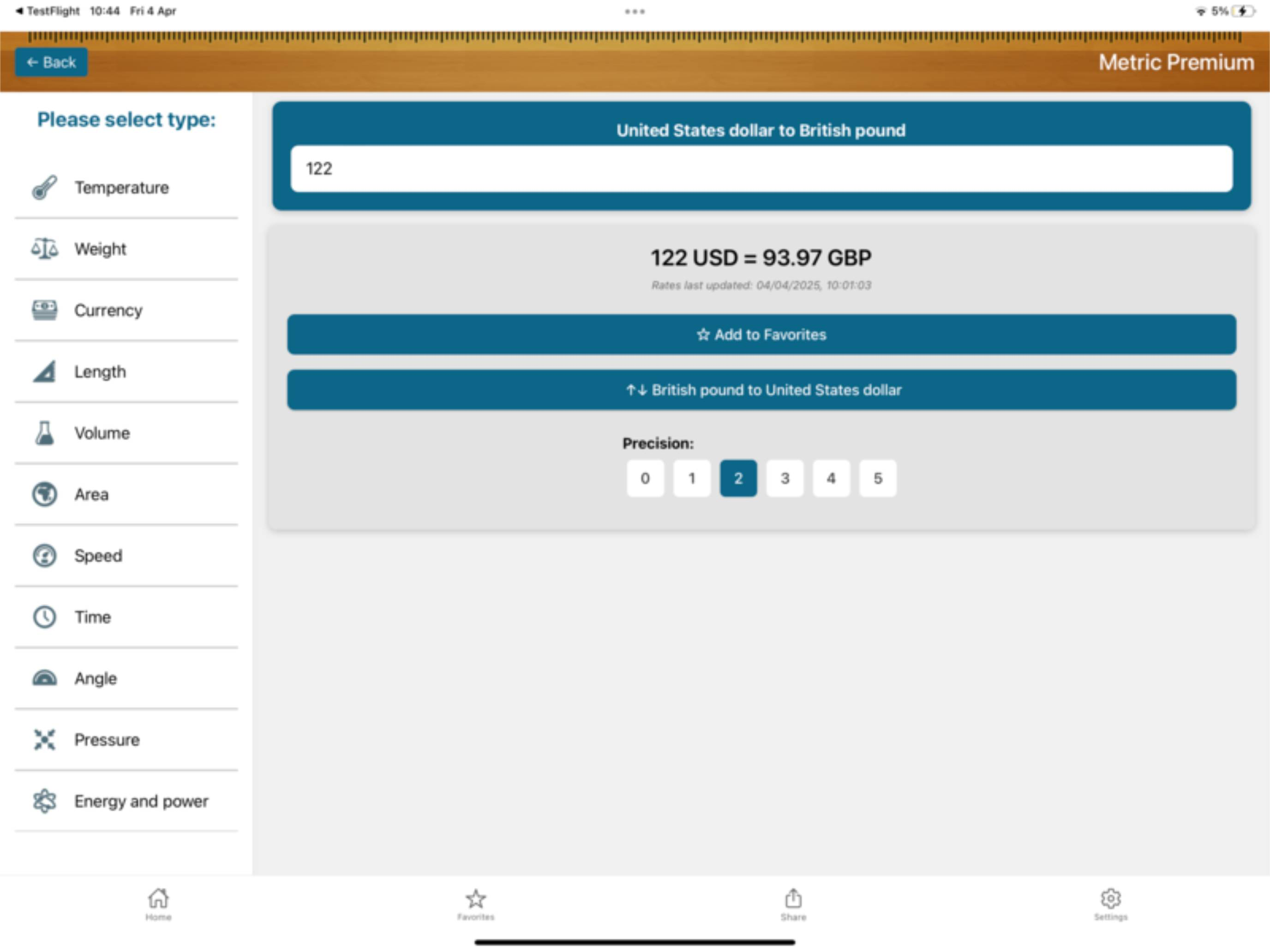Viewport: 1270px width, 952px height.
Task: Select the Energy and power label
Action: coord(141,802)
